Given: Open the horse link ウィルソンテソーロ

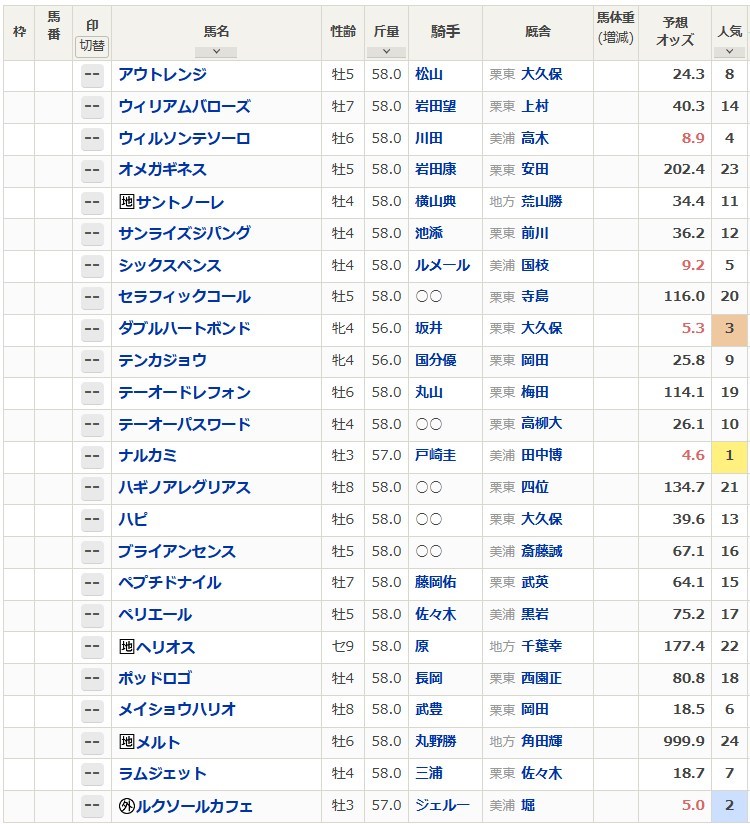Looking at the screenshot, I should [184, 138].
